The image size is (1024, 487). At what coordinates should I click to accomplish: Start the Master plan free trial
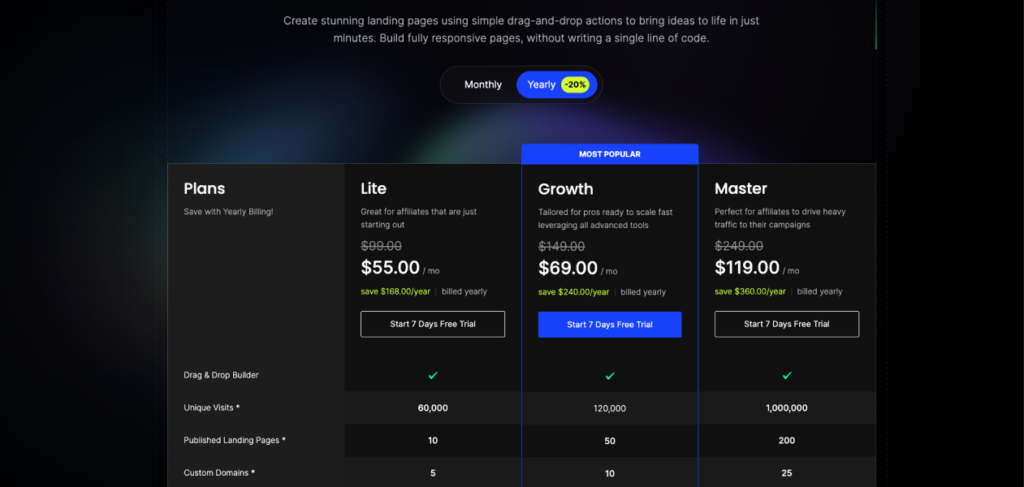[x=786, y=324]
